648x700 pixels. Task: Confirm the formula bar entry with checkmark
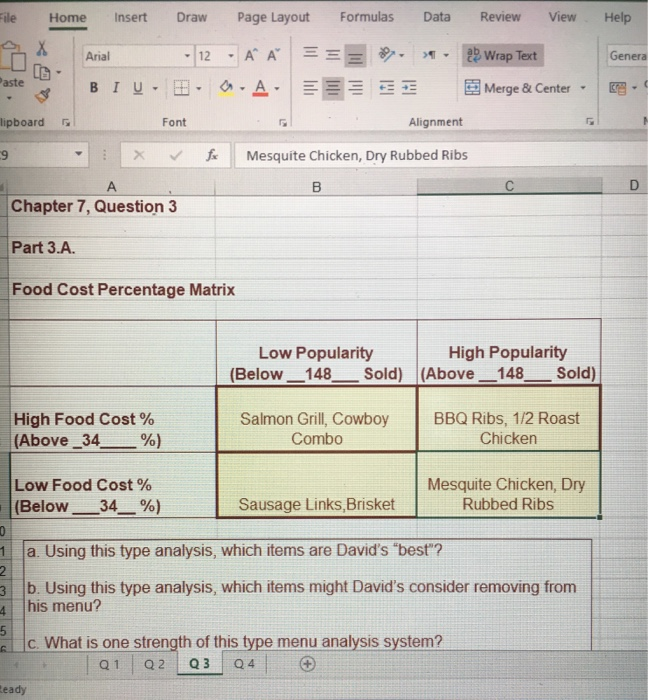pos(176,155)
